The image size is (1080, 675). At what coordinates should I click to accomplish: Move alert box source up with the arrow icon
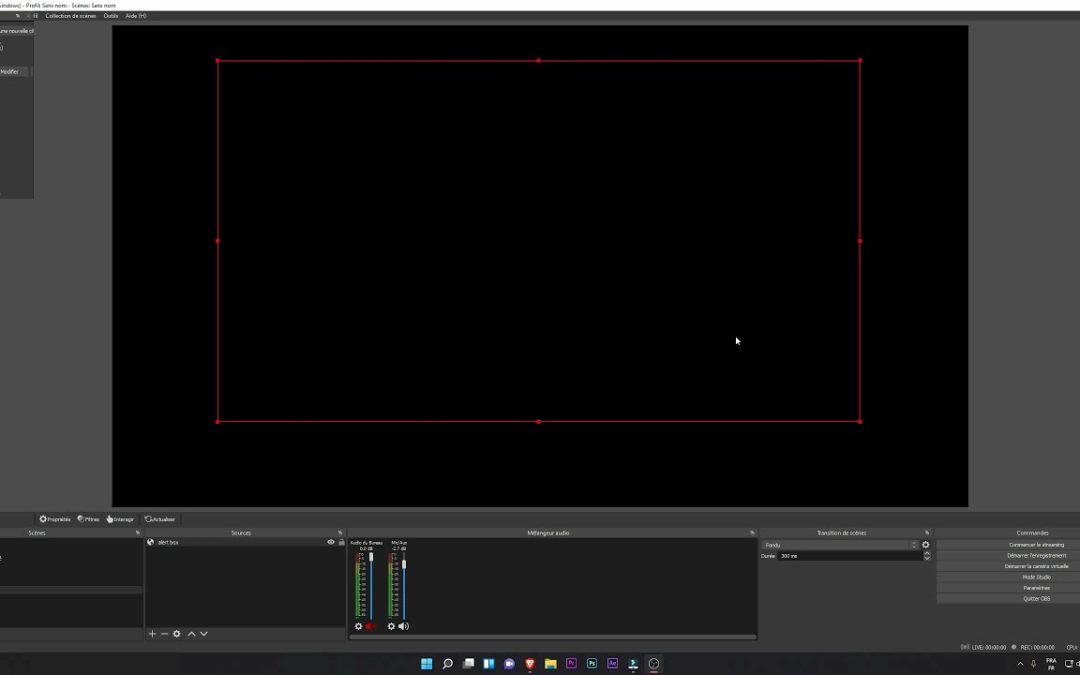tap(190, 634)
